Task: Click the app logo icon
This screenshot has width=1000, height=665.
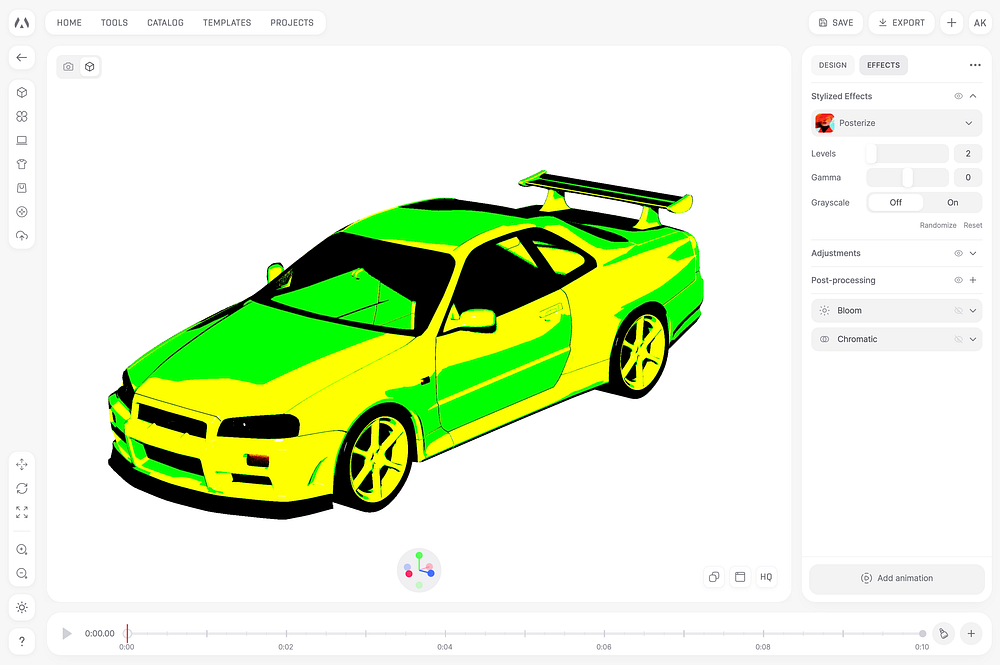Action: click(22, 22)
